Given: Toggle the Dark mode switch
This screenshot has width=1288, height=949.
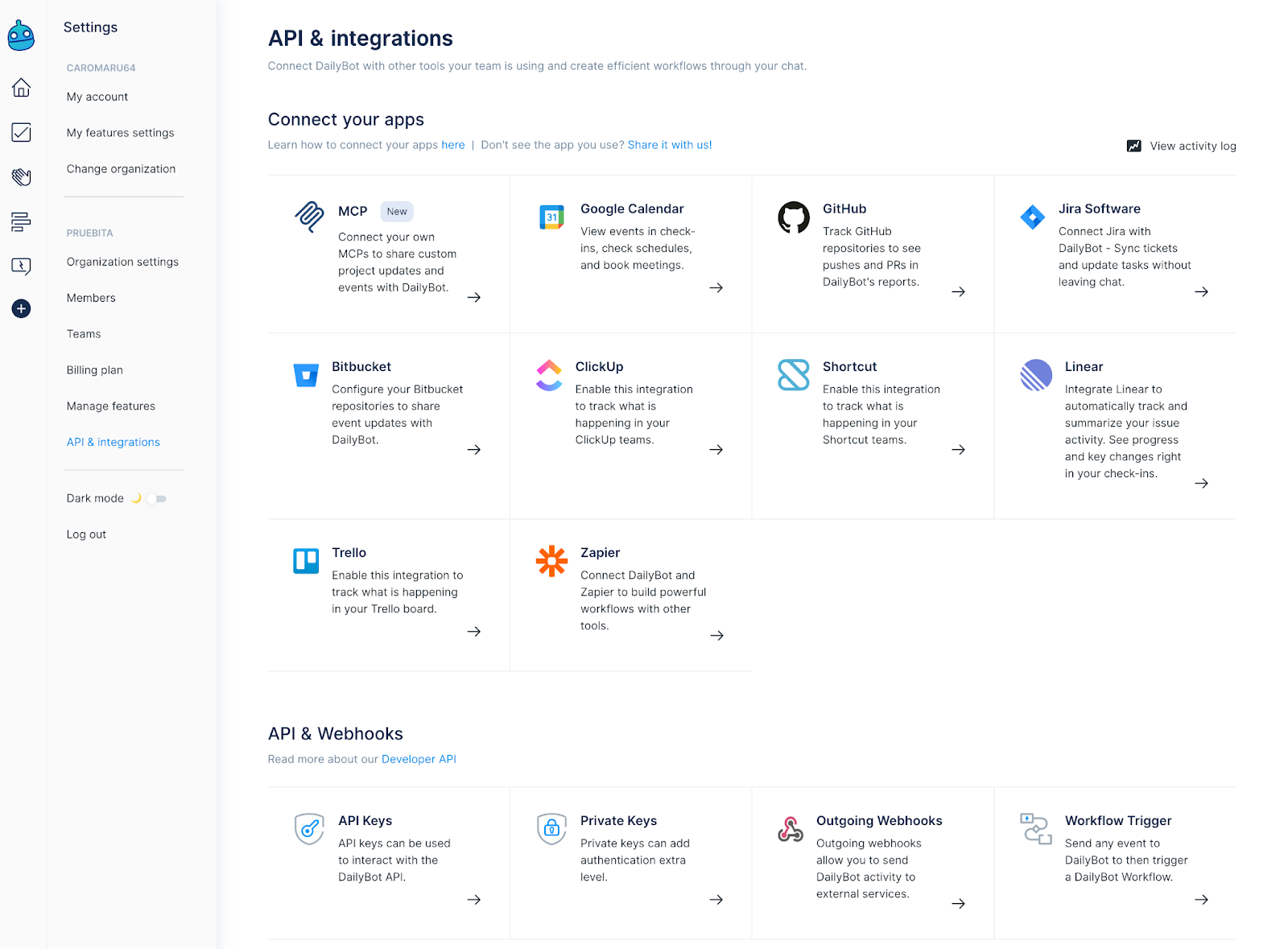Looking at the screenshot, I should pyautogui.click(x=157, y=499).
